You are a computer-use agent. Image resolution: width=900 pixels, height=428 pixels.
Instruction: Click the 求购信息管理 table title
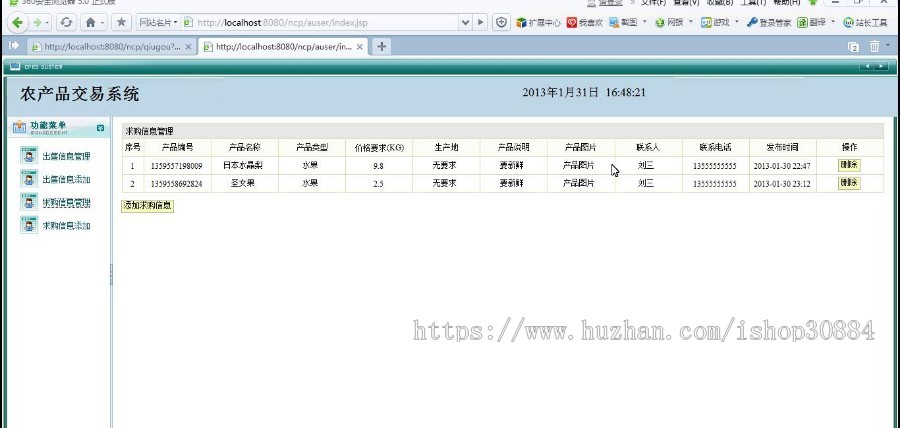pos(149,131)
